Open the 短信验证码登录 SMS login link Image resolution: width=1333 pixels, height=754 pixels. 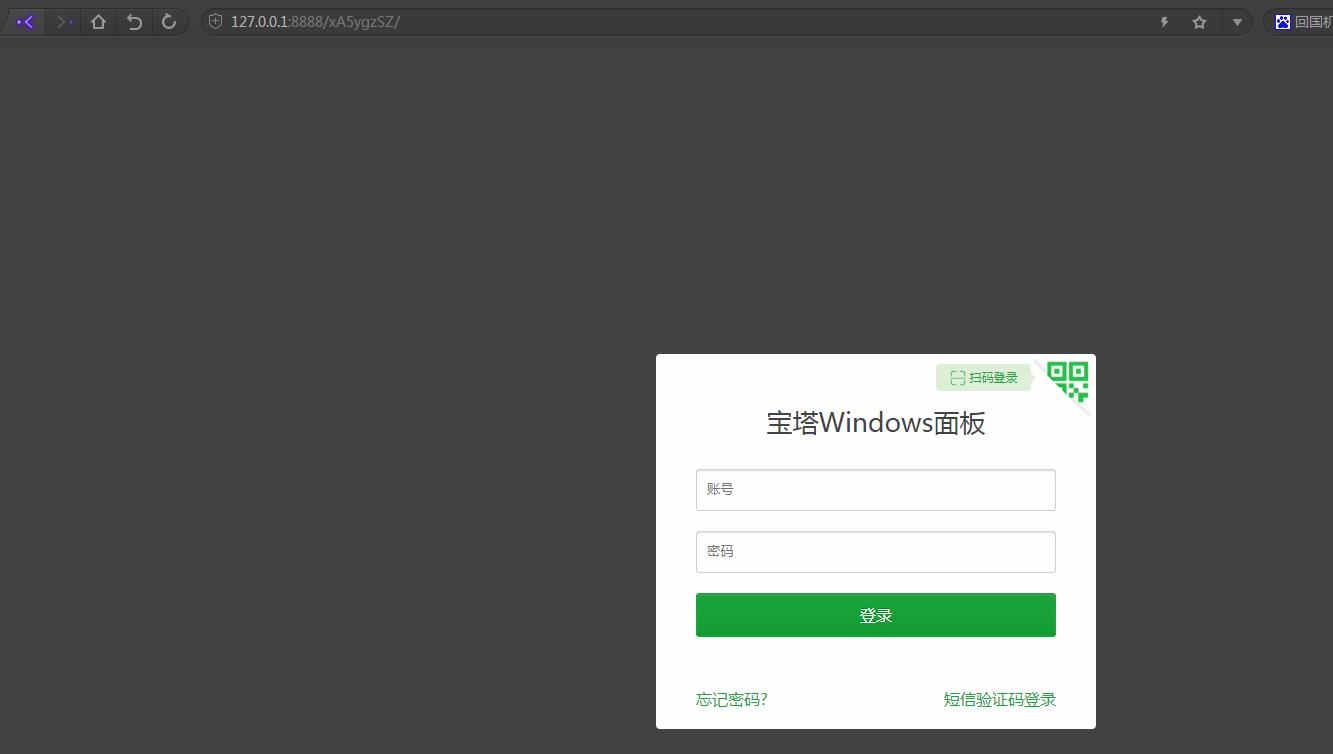point(1000,700)
